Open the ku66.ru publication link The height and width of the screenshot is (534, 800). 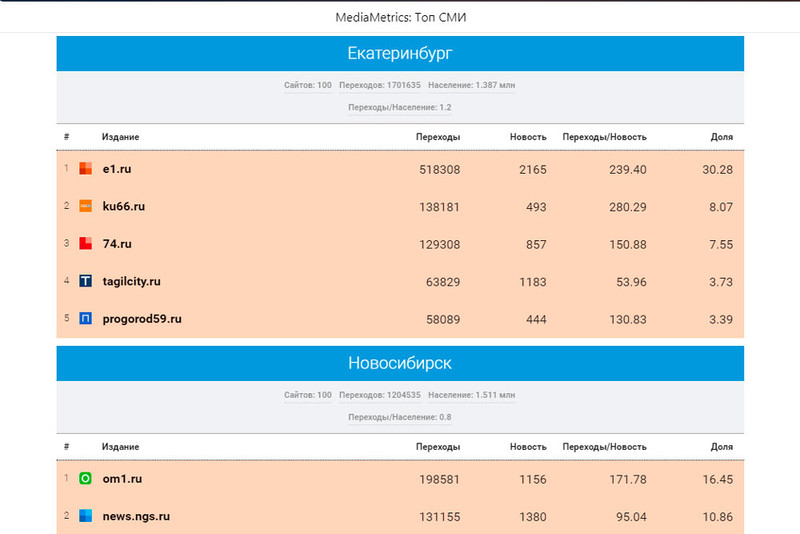[124, 206]
